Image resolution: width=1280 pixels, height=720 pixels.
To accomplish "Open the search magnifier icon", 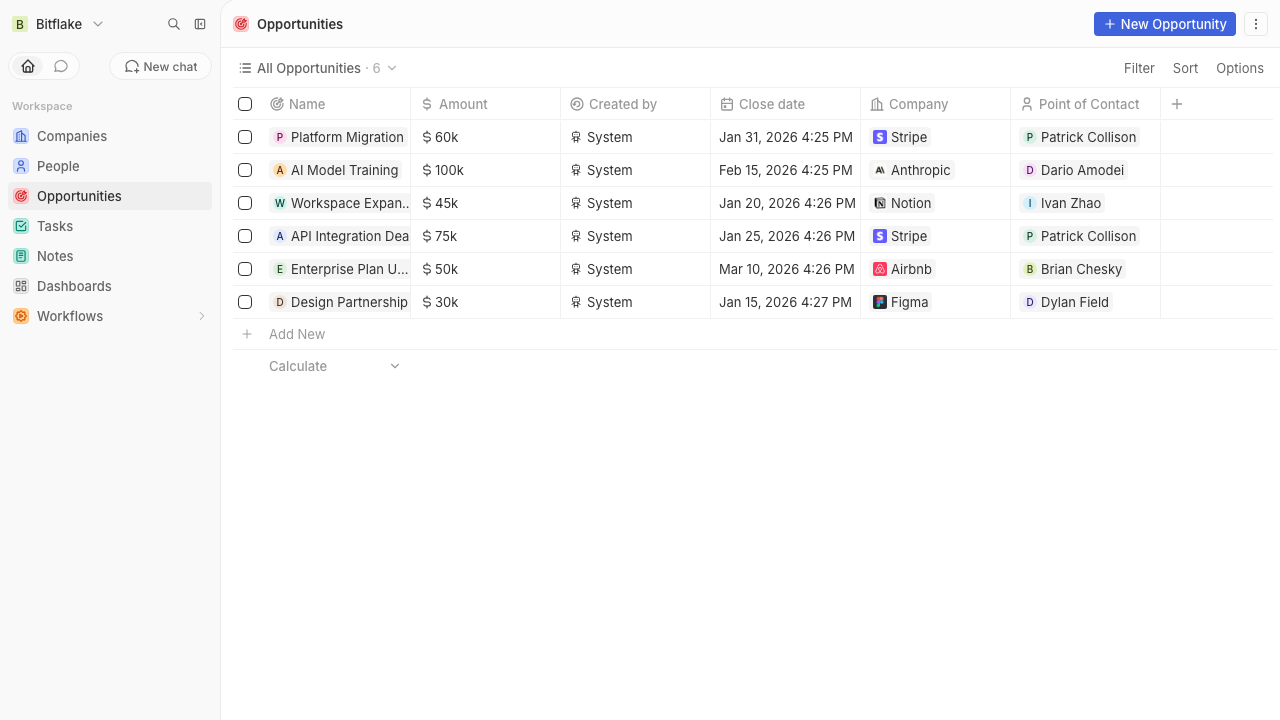I will (174, 24).
